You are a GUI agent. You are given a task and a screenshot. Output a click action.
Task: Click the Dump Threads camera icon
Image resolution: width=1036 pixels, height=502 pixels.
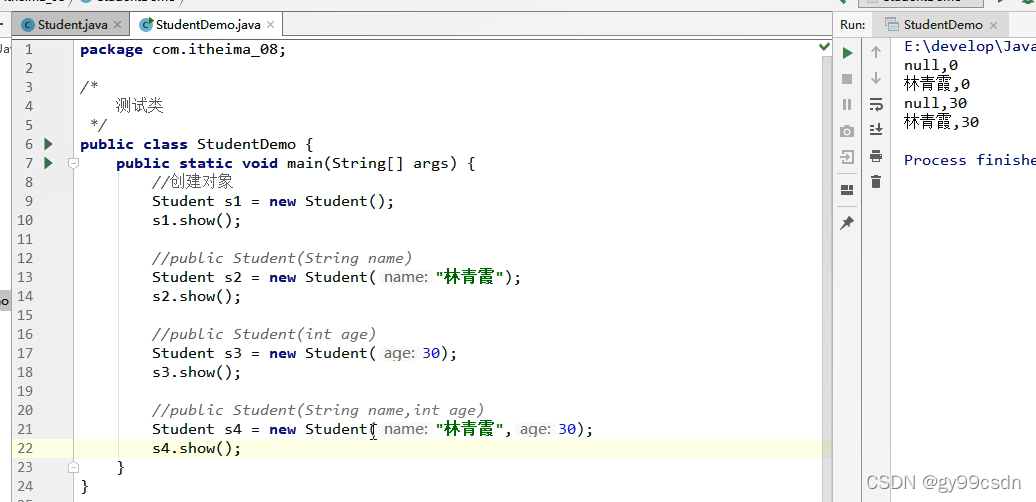click(847, 131)
